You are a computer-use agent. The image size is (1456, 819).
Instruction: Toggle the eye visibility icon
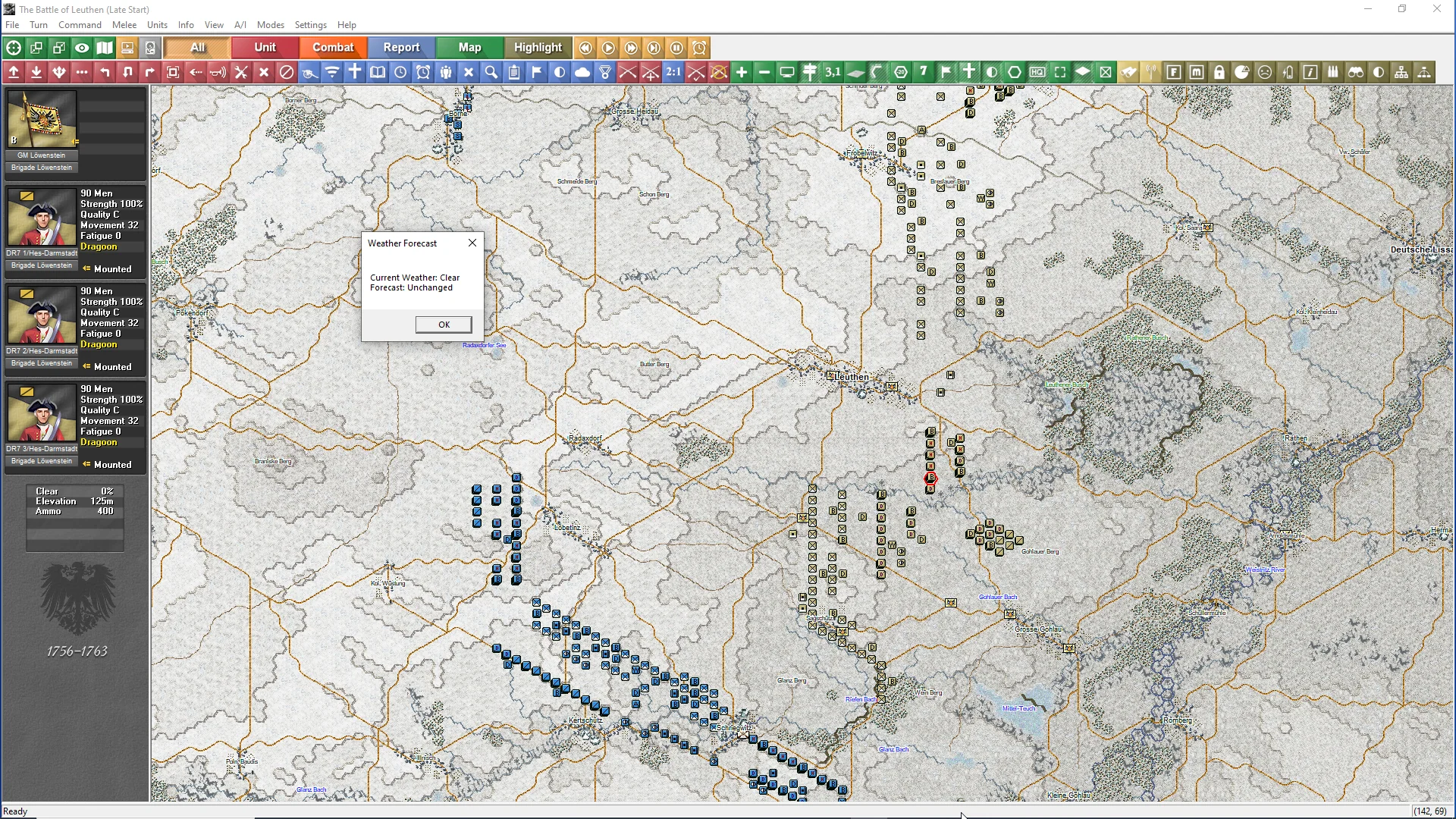pyautogui.click(x=82, y=48)
